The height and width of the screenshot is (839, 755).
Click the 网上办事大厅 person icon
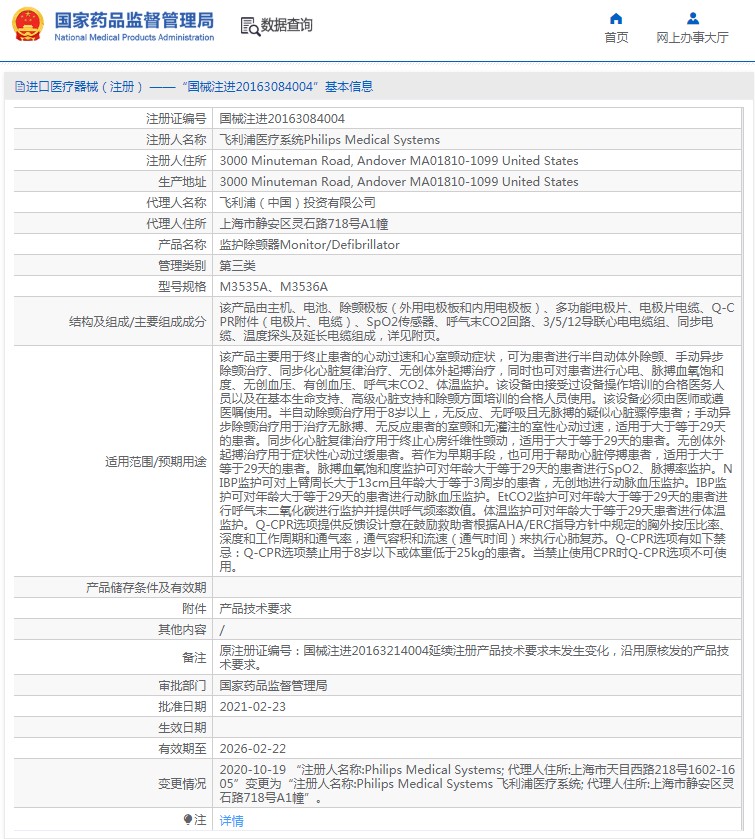(x=692, y=19)
